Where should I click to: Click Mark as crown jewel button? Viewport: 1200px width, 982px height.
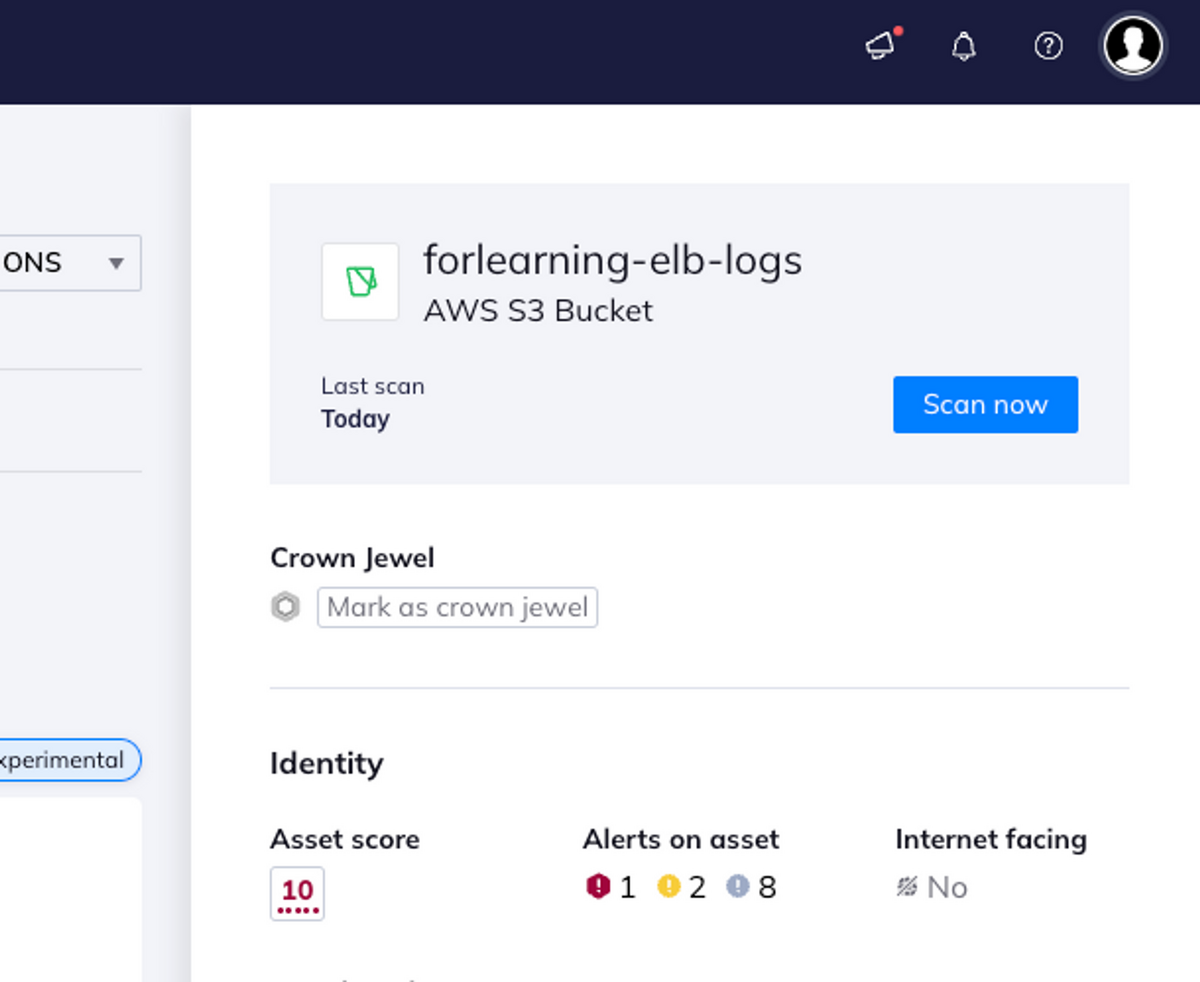457,607
